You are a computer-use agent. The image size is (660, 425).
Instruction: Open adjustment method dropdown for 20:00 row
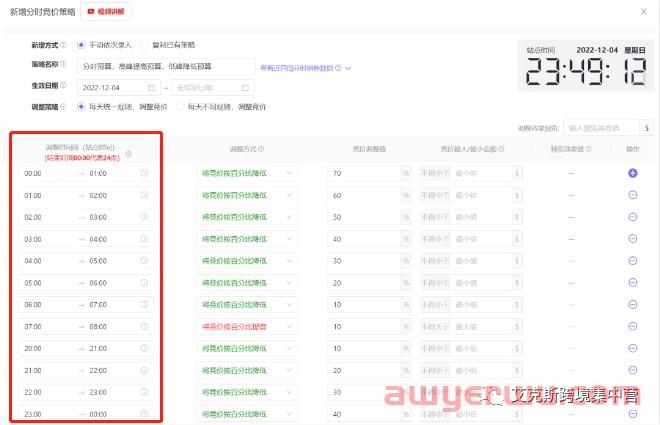pyautogui.click(x=247, y=348)
